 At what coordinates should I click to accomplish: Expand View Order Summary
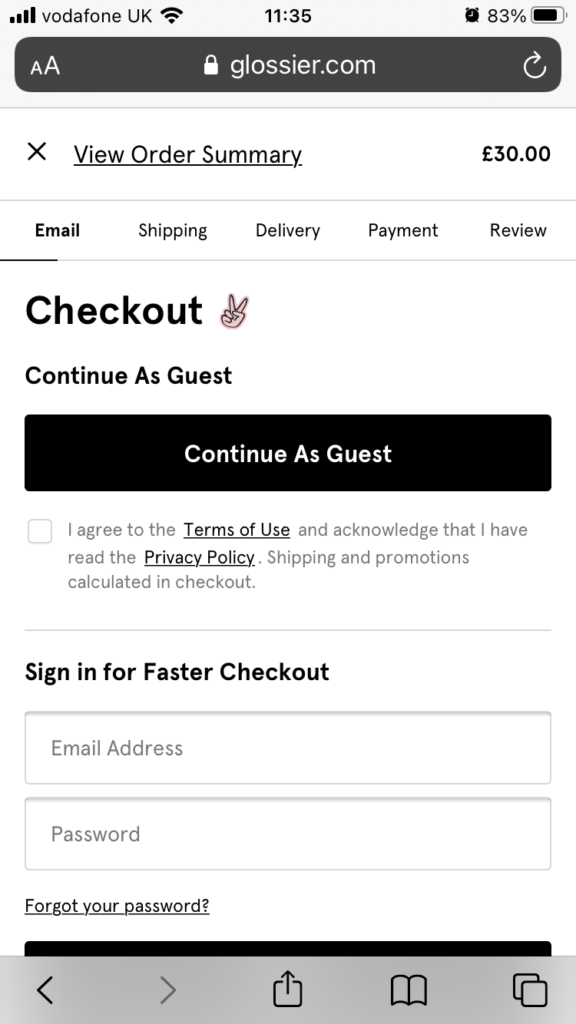(x=187, y=155)
